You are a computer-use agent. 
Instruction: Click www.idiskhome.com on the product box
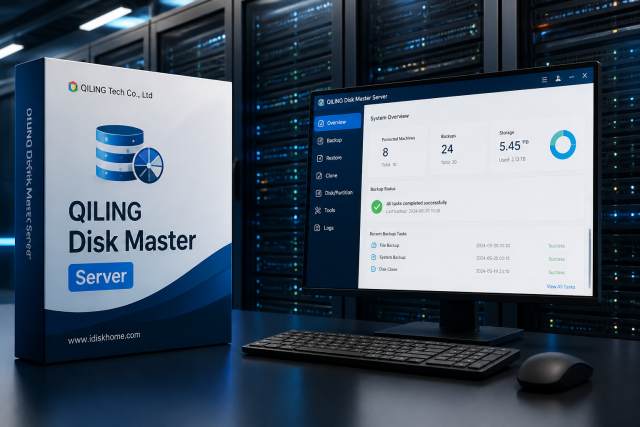(104, 337)
